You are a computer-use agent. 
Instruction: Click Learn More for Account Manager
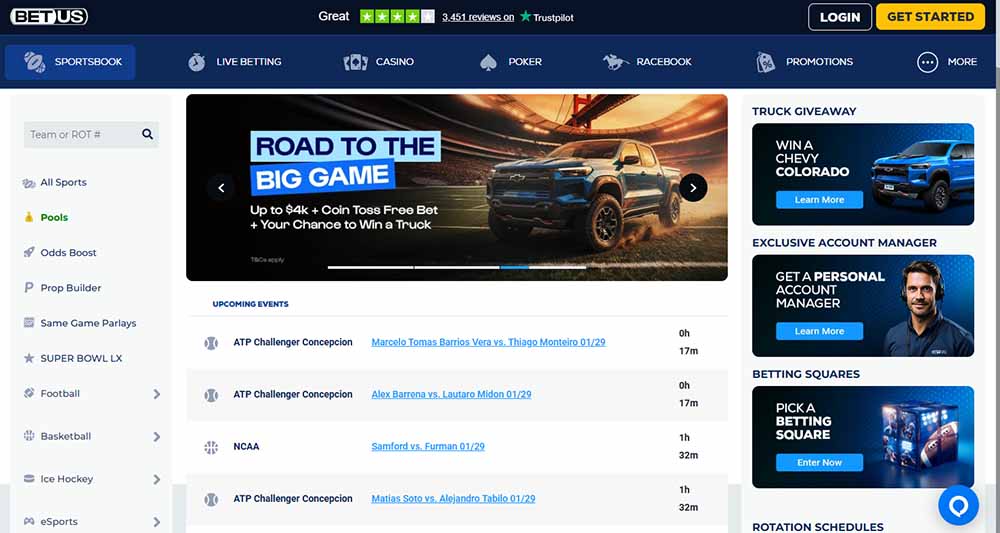tap(820, 331)
